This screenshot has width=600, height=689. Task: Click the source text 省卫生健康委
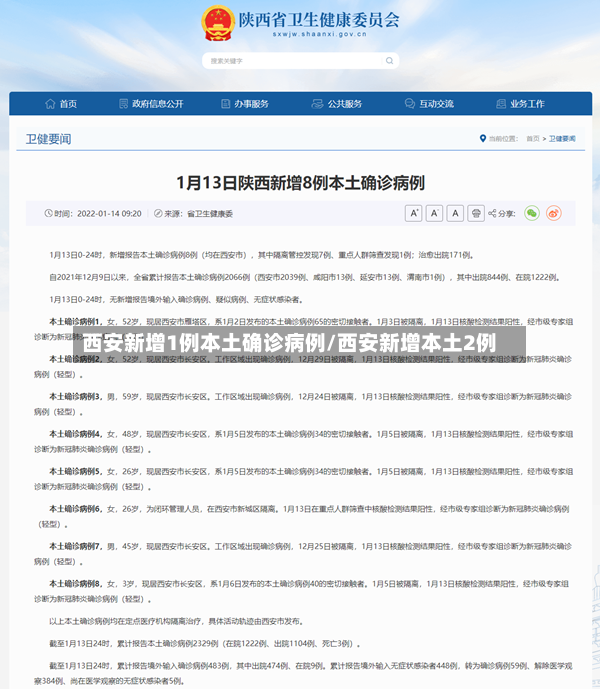pos(210,214)
